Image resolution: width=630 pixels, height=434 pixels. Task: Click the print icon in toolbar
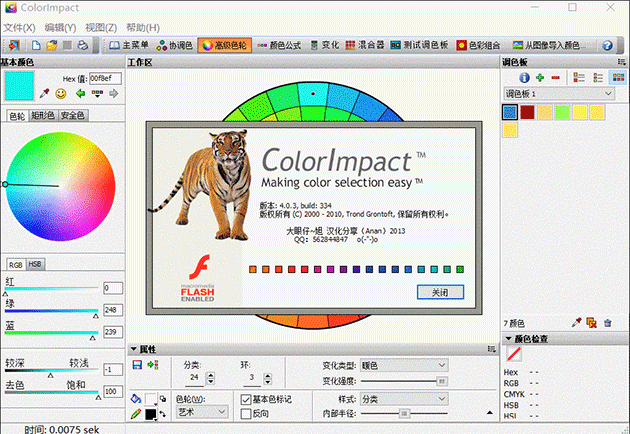(83, 45)
